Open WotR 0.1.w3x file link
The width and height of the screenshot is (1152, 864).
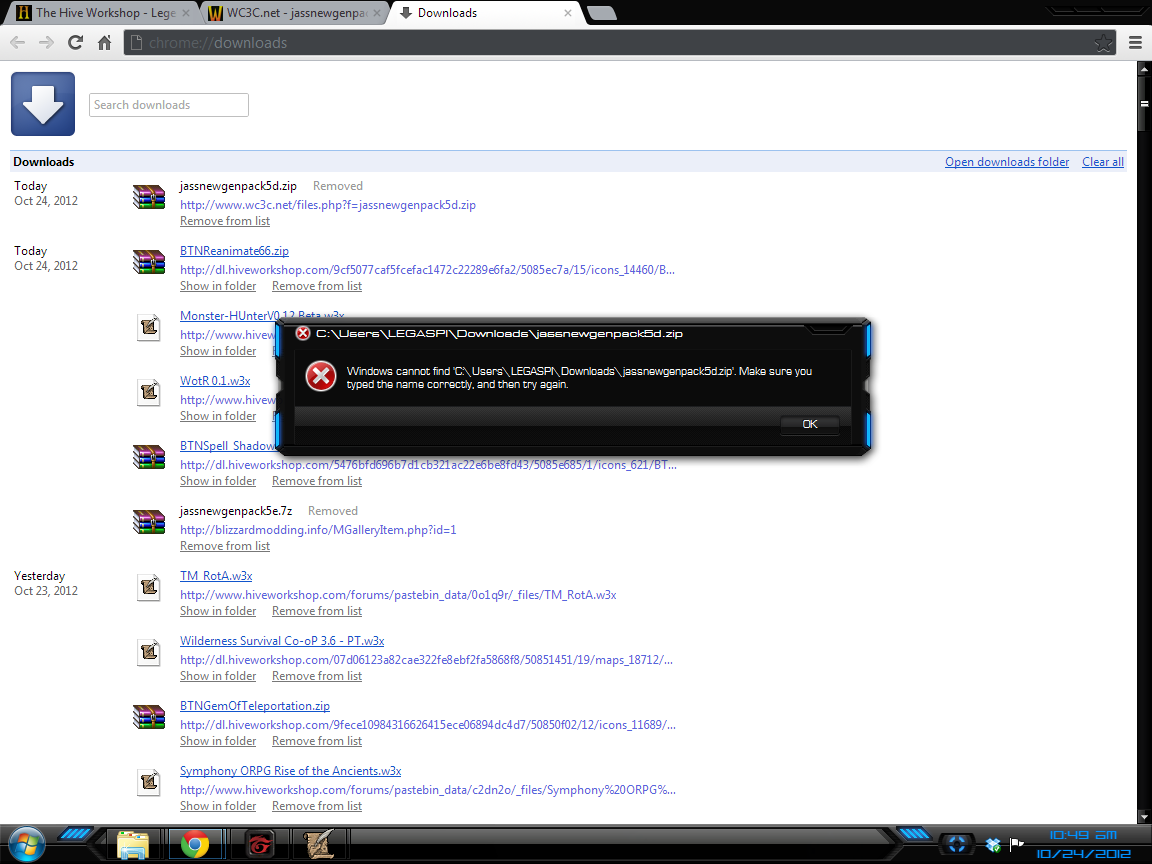(215, 381)
